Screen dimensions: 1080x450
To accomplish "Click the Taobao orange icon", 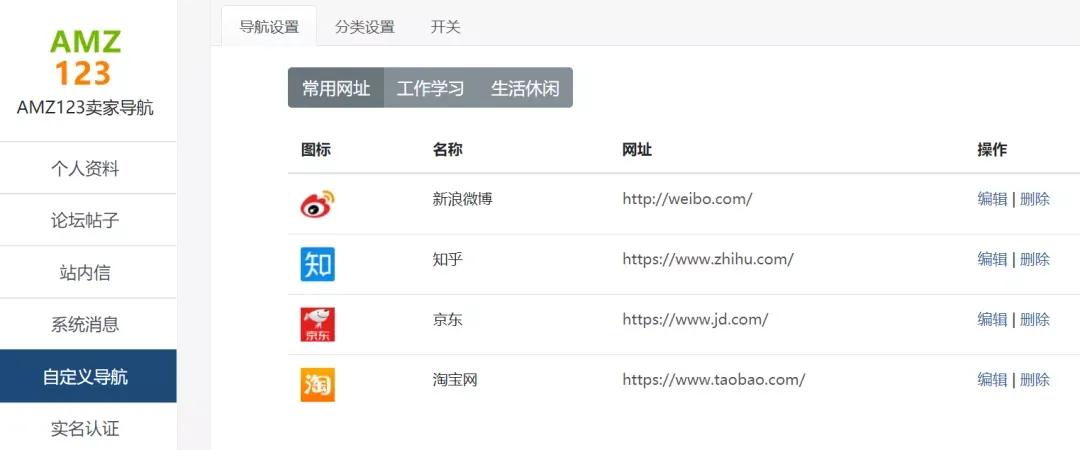I will pyautogui.click(x=318, y=385).
